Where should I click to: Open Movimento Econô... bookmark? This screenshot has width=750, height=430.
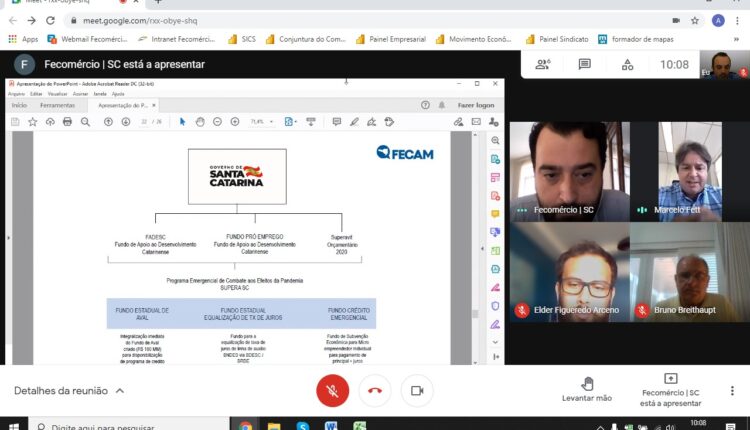click(x=474, y=39)
